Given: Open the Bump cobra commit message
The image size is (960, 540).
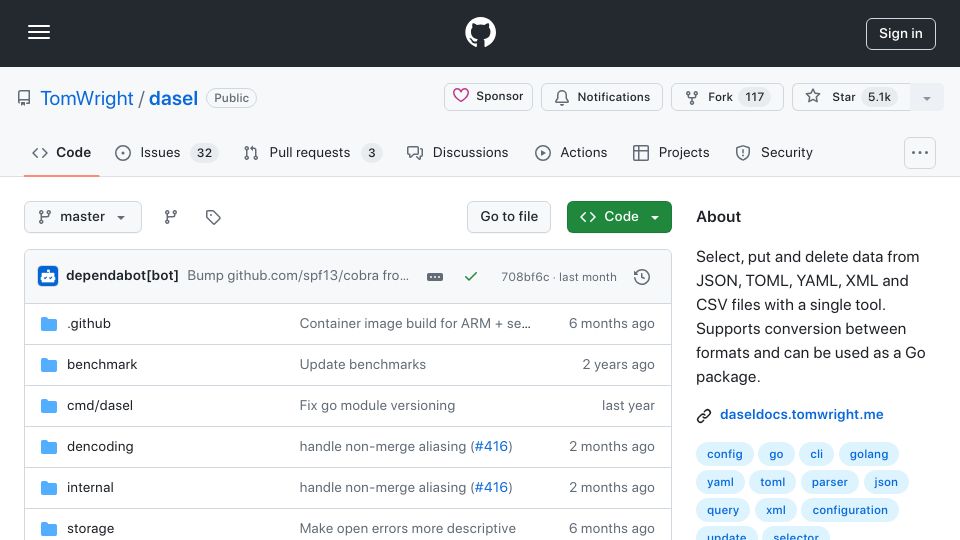Looking at the screenshot, I should coord(298,276).
